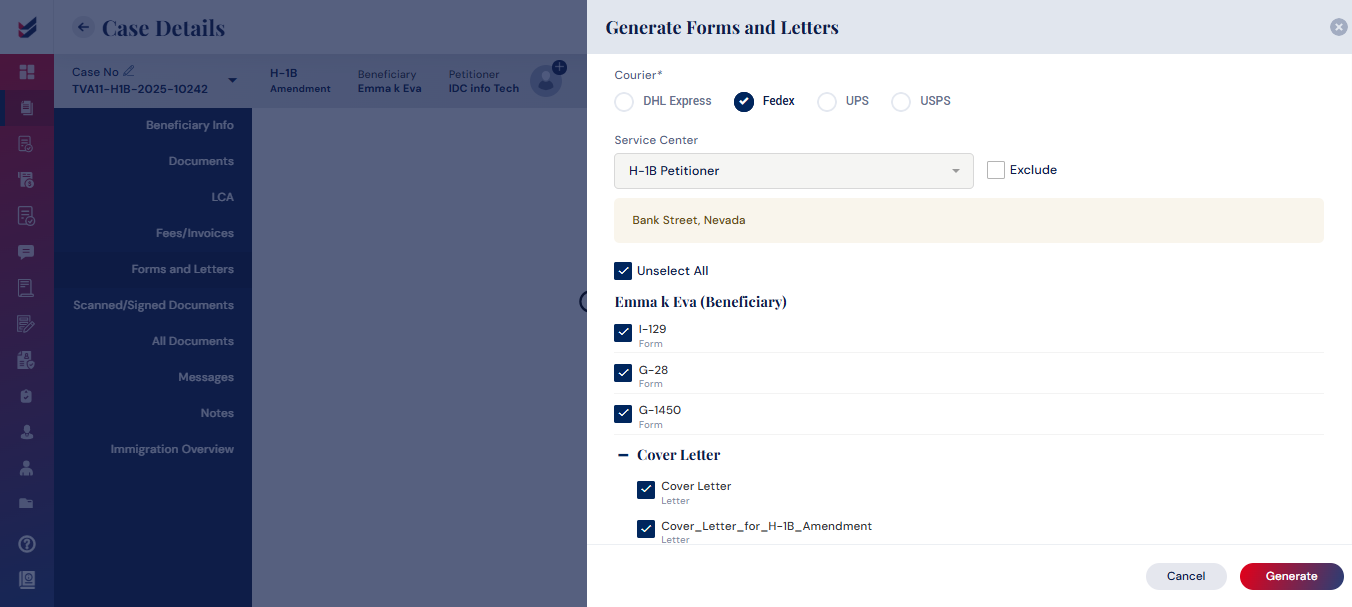This screenshot has height=607, width=1352.
Task: Select USPS courier option
Action: click(x=901, y=101)
